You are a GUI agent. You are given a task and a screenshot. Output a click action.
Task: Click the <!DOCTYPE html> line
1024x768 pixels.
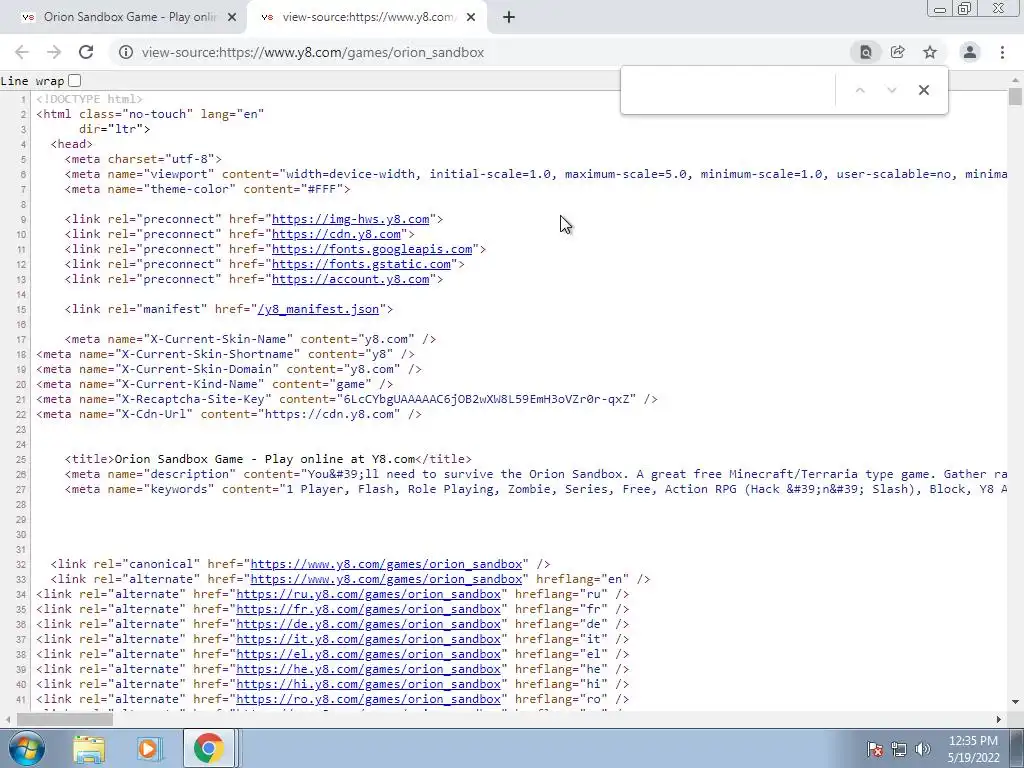click(x=89, y=99)
